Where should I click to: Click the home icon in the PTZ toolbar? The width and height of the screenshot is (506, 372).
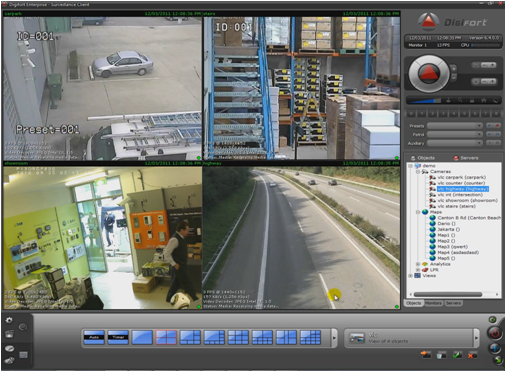(483, 100)
